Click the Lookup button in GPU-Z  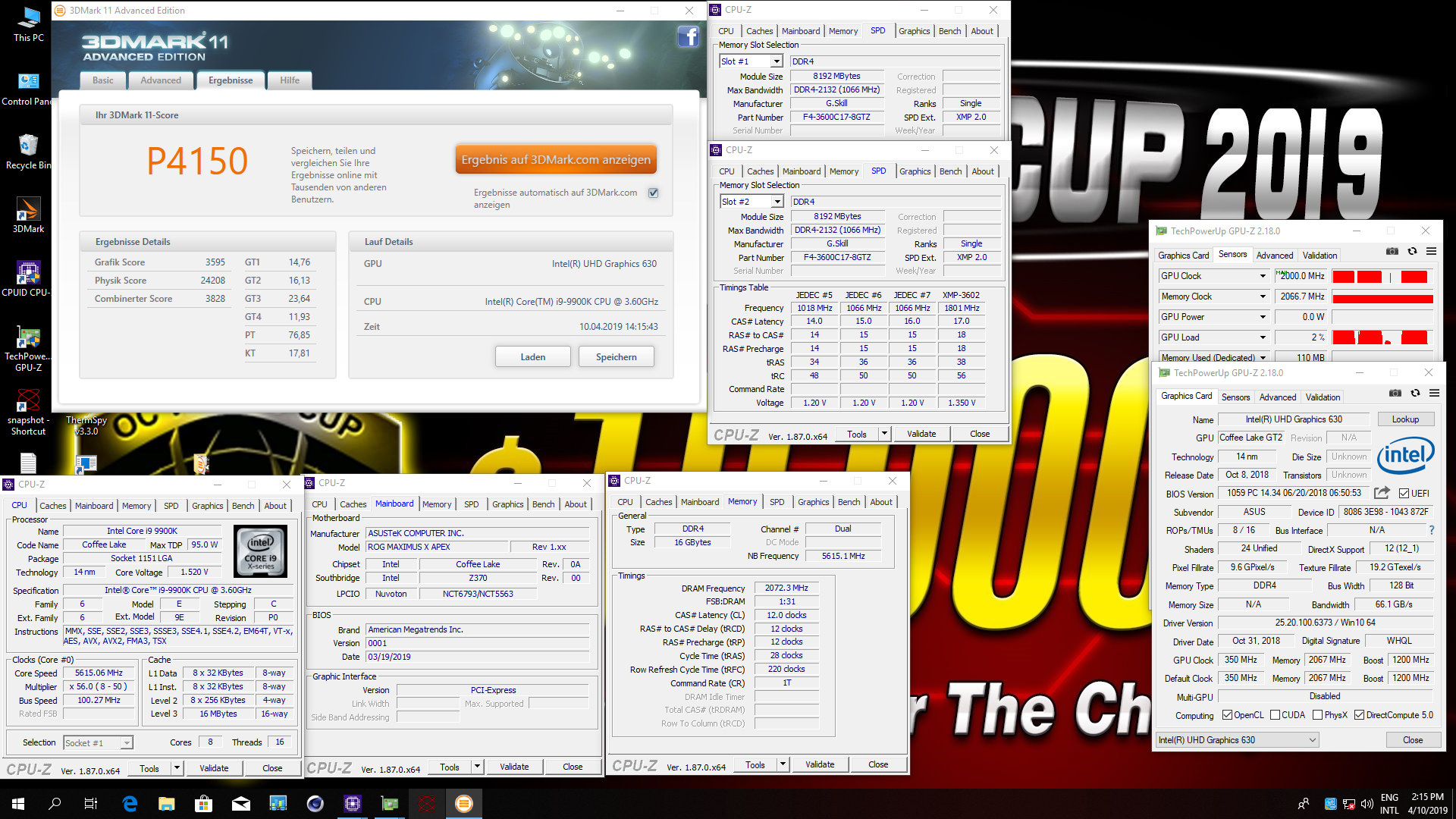[1405, 419]
